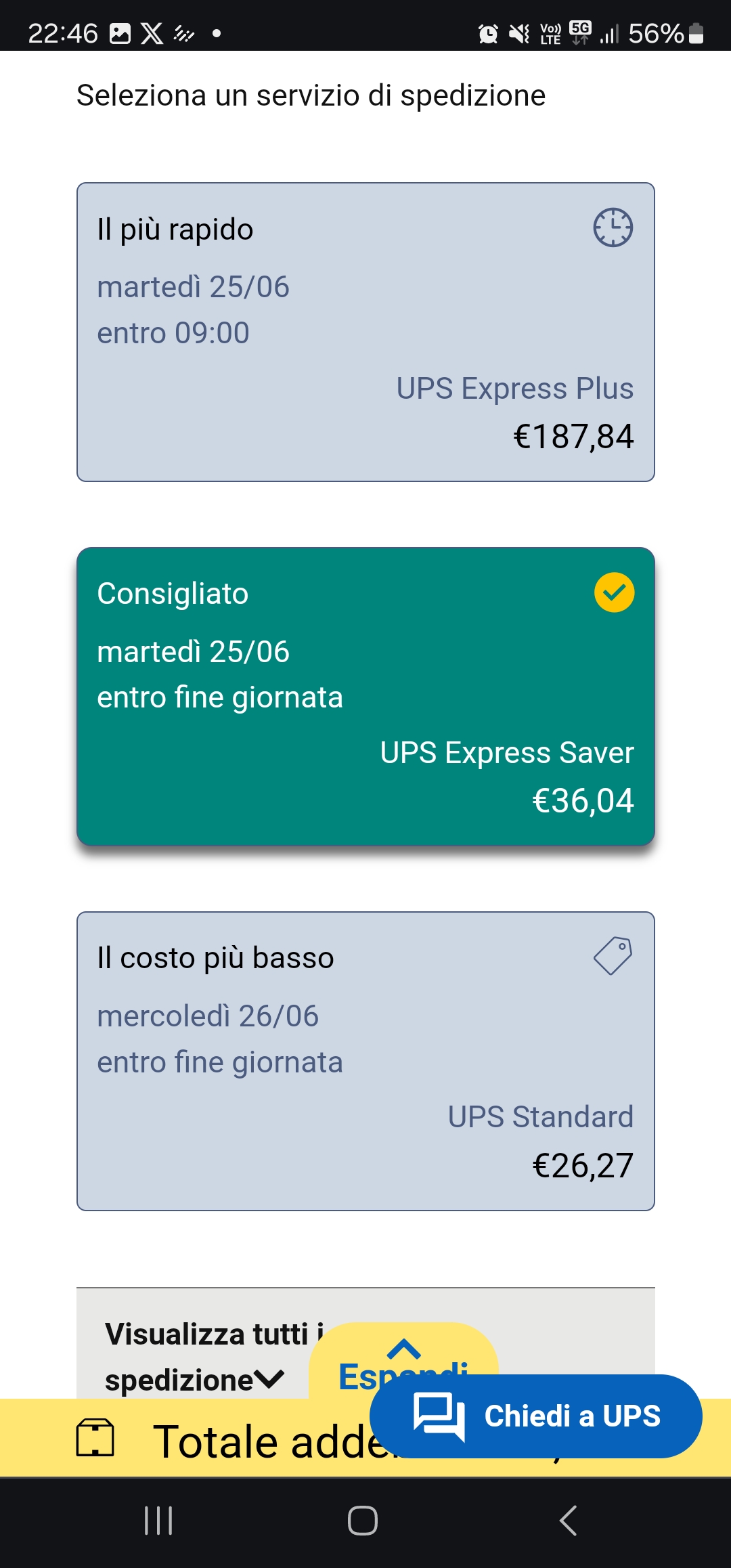The image size is (731, 1568).
Task: Tap the yellow checkmark on Consigliato card
Action: [614, 592]
